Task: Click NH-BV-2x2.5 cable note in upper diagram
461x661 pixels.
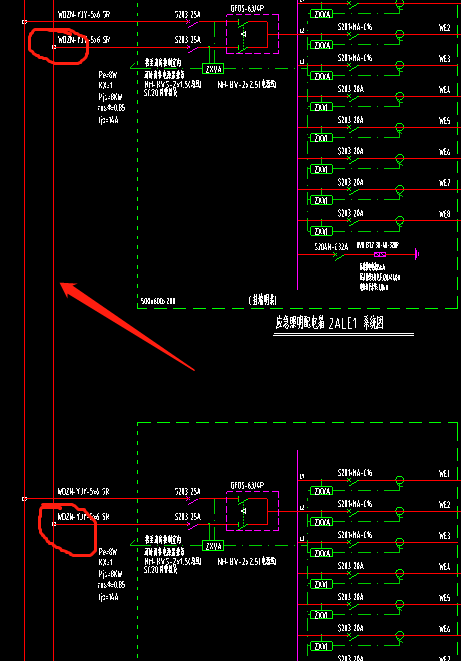Action: pos(247,85)
